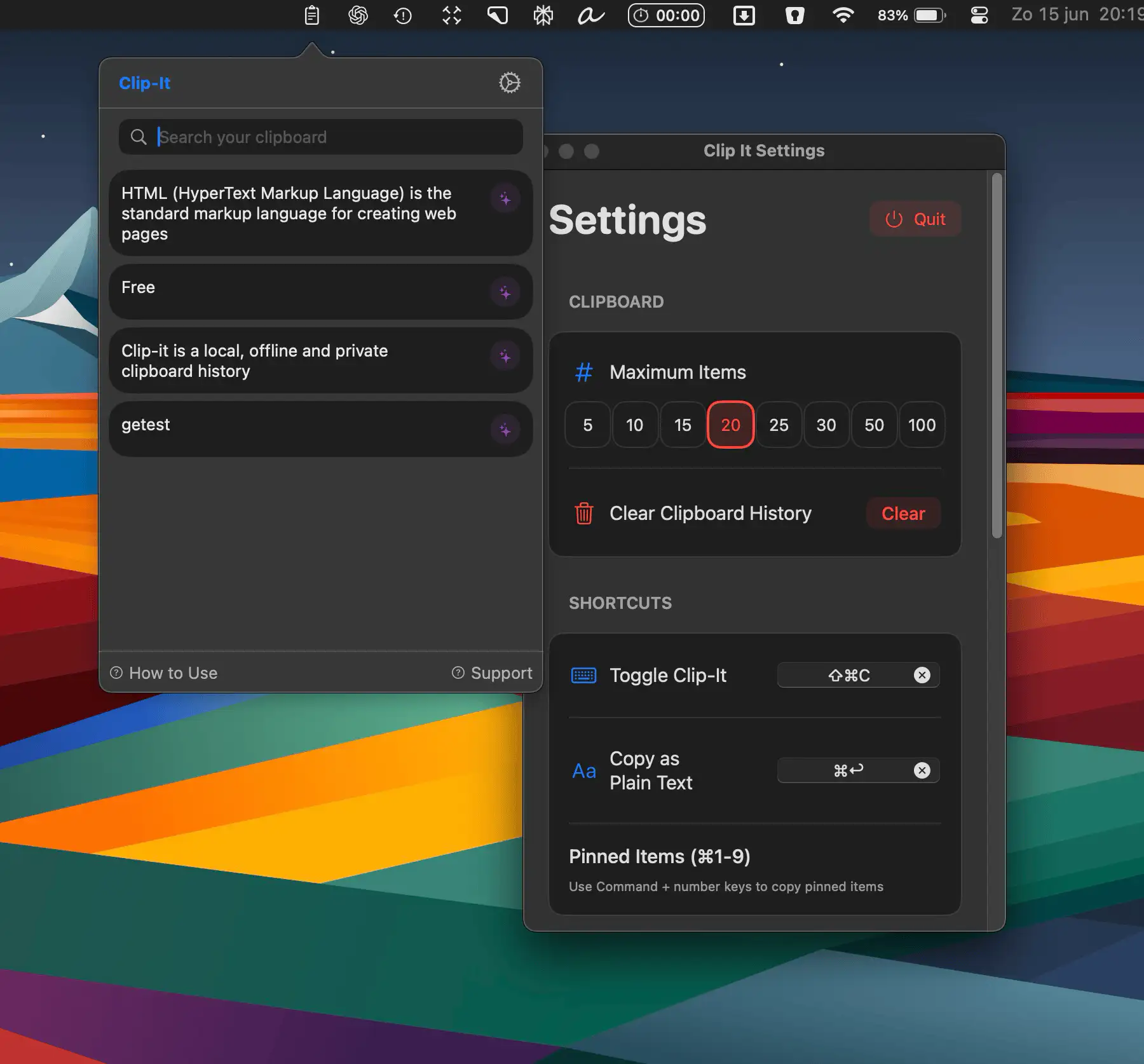Select the 'Clip-it is a local, offline' entry

click(321, 360)
